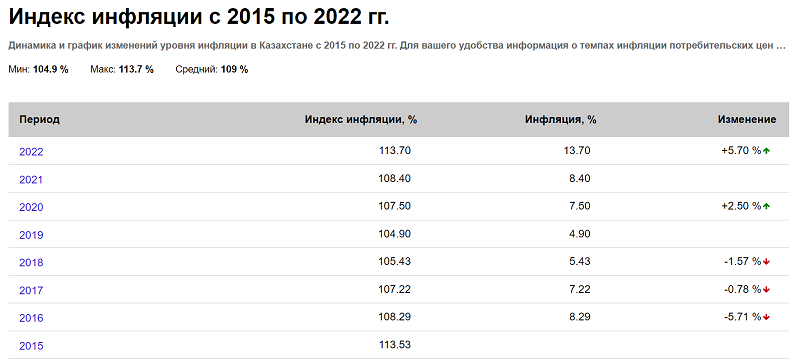Click the truncated description paragraph text

397,45
